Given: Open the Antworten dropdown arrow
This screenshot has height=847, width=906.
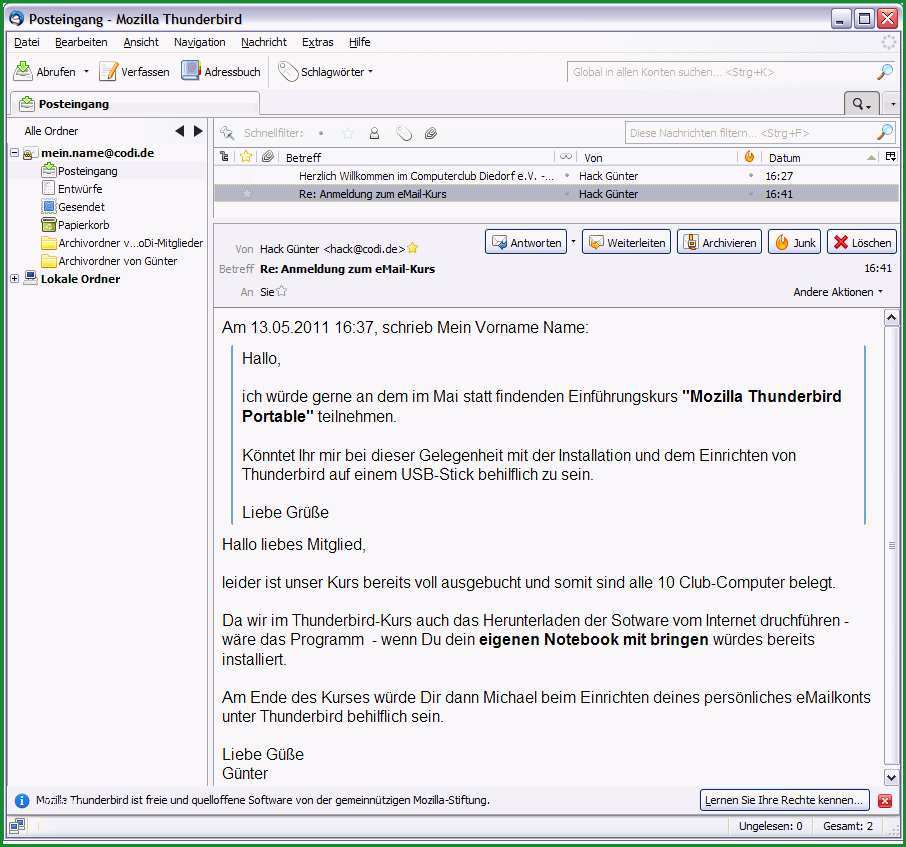Looking at the screenshot, I should [573, 243].
